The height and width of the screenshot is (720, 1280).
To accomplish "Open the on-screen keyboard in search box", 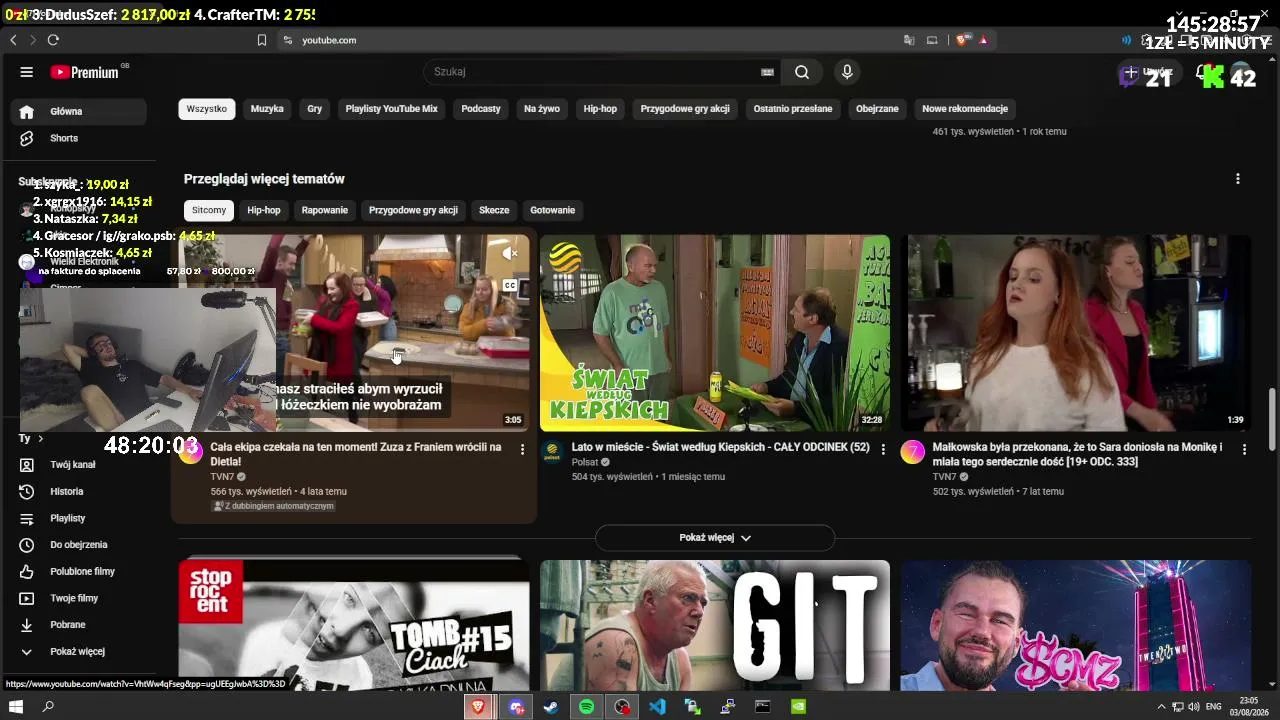I will [767, 72].
